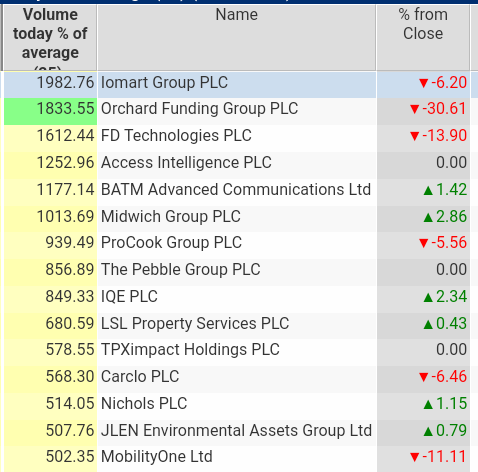Viewport: 478px width, 472px height.
Task: Open Orchard Funding Group PLC entry
Action: [199, 109]
